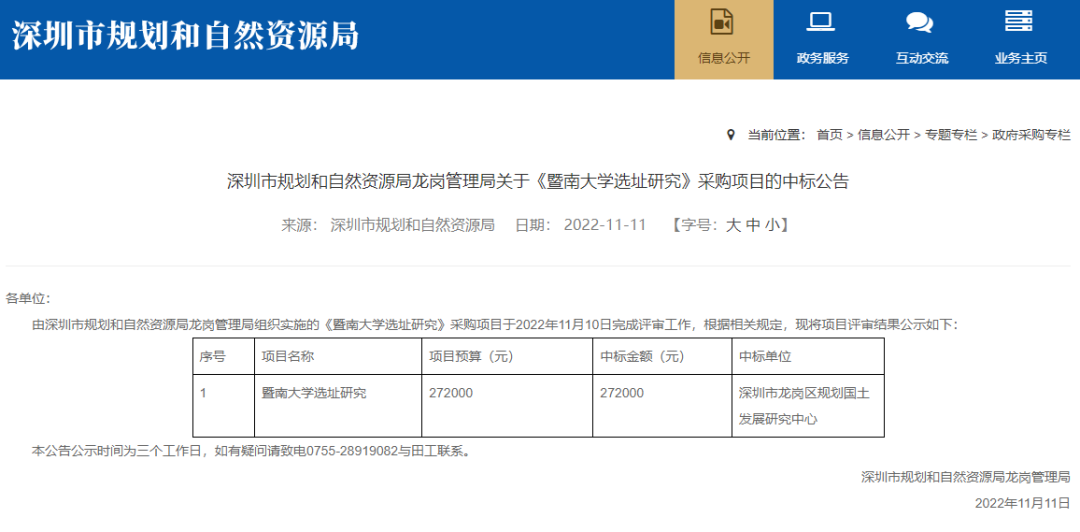Click the 业务主页 server stack icon
The image size is (1080, 532).
pyautogui.click(x=1019, y=21)
